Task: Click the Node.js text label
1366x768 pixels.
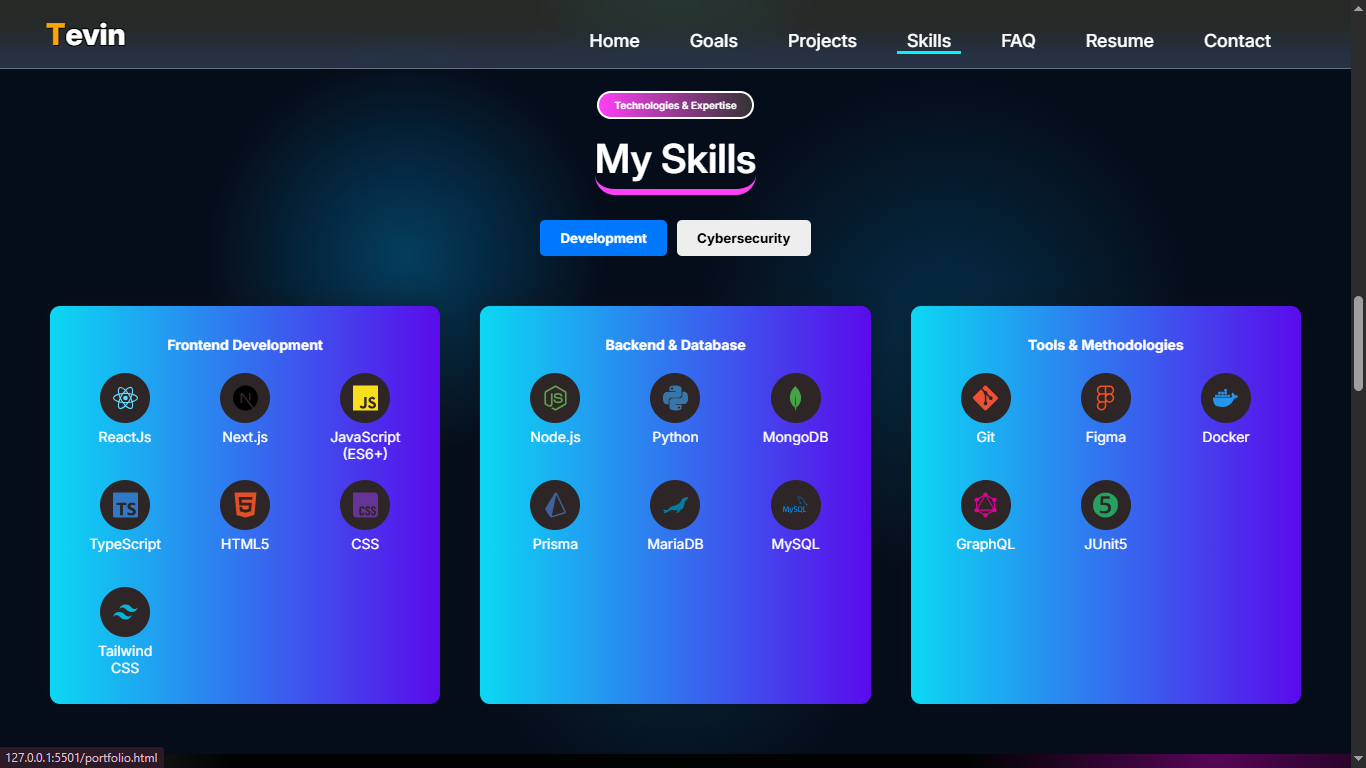Action: [x=555, y=437]
